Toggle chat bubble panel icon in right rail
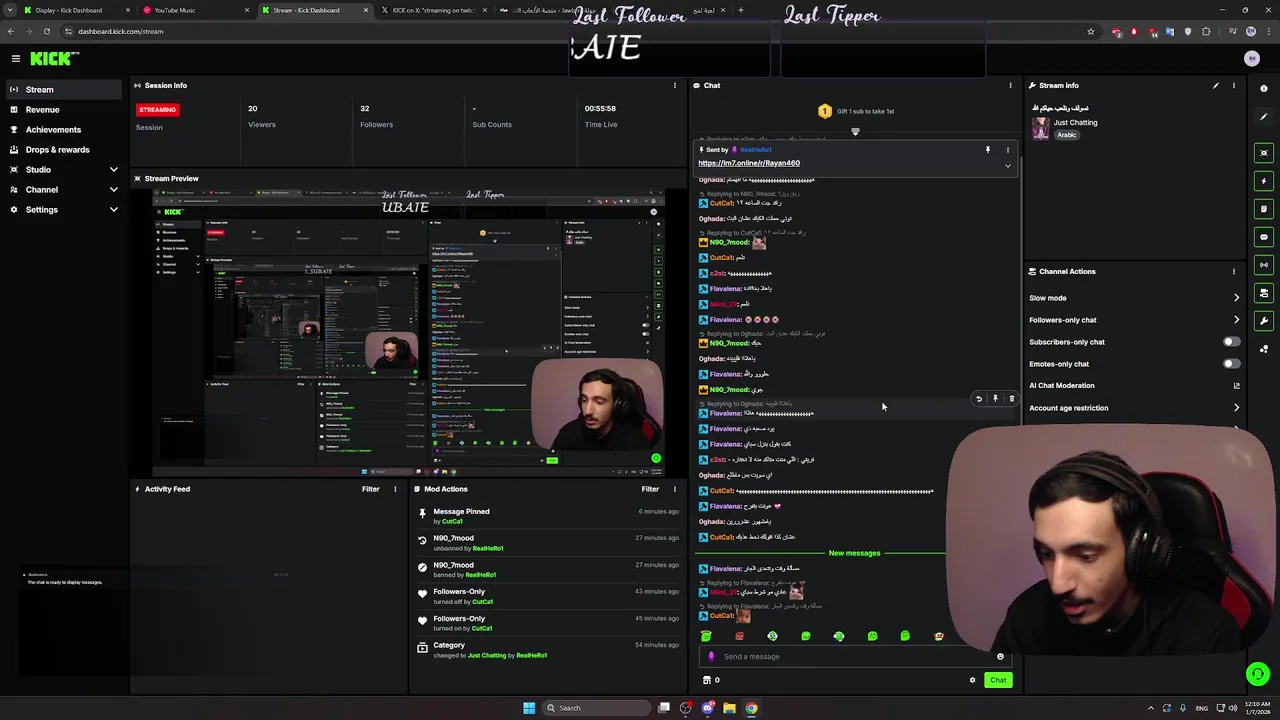The height and width of the screenshot is (720, 1280). pos(1264,237)
